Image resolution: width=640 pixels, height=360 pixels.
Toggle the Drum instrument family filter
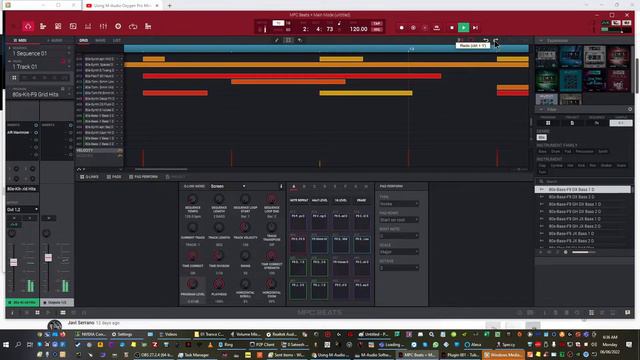(x=556, y=151)
